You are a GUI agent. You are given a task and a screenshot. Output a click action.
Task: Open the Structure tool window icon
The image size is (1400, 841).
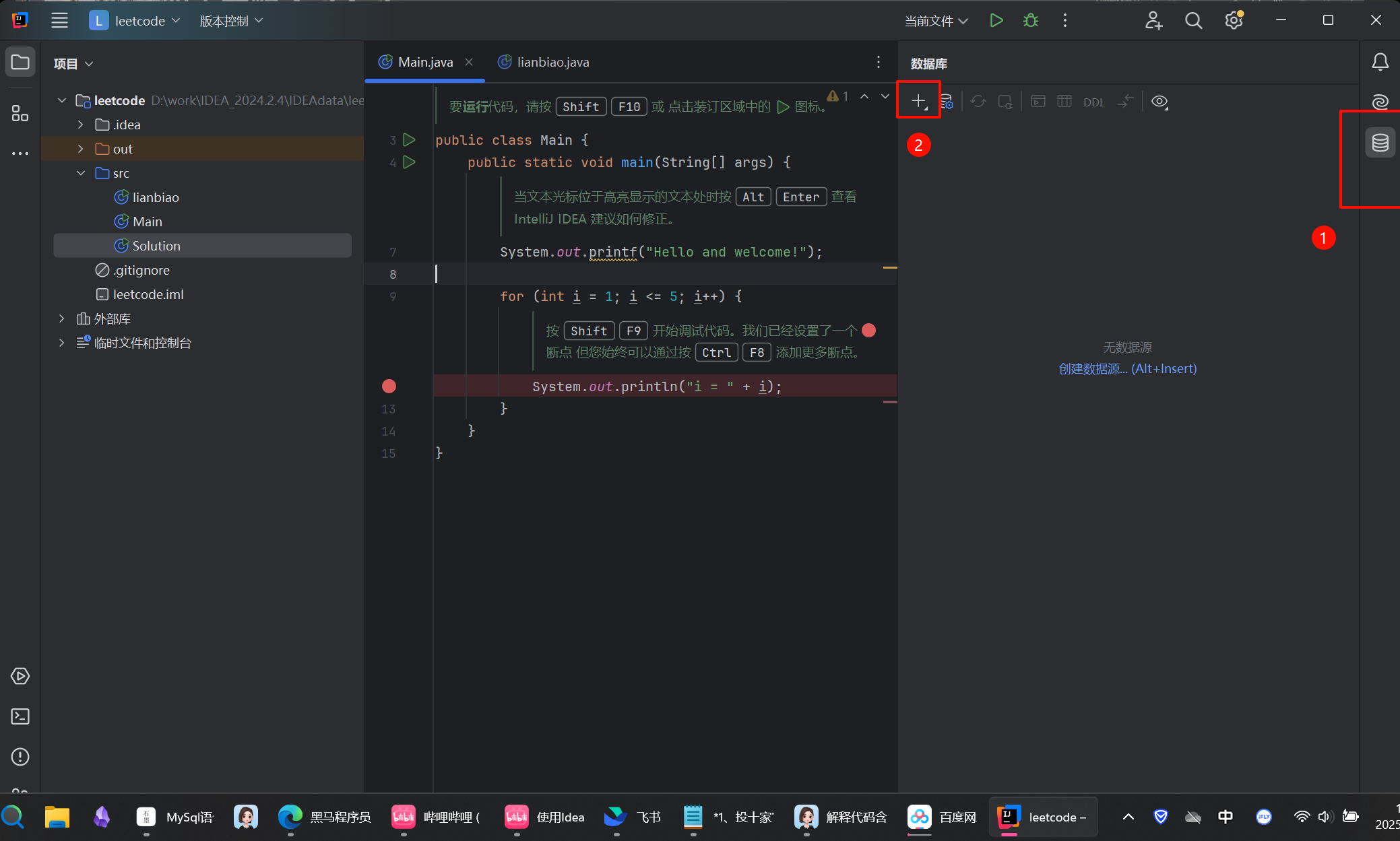20,113
